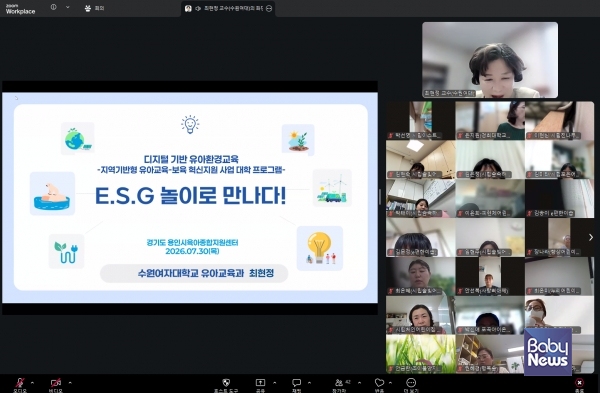Click the polar bear image on slide

(52, 194)
